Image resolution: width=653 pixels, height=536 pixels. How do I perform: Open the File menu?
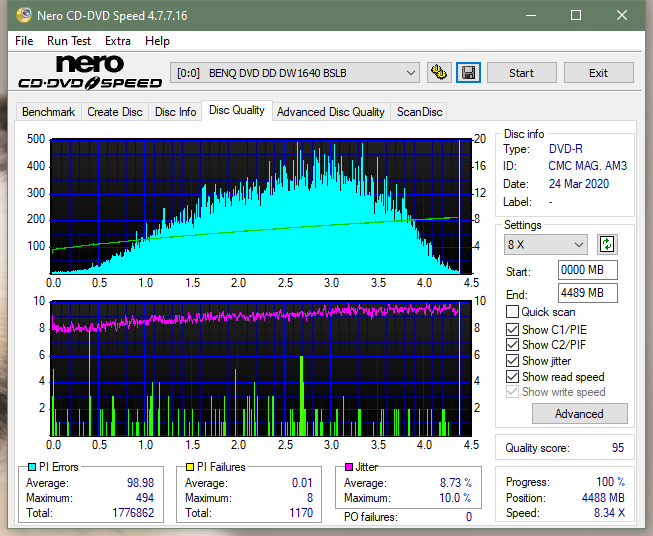pyautogui.click(x=24, y=41)
